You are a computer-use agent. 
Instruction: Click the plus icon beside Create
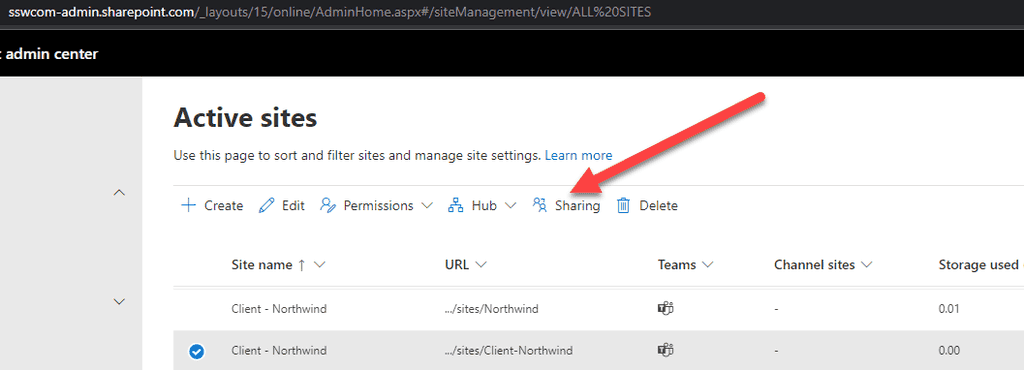coord(188,206)
